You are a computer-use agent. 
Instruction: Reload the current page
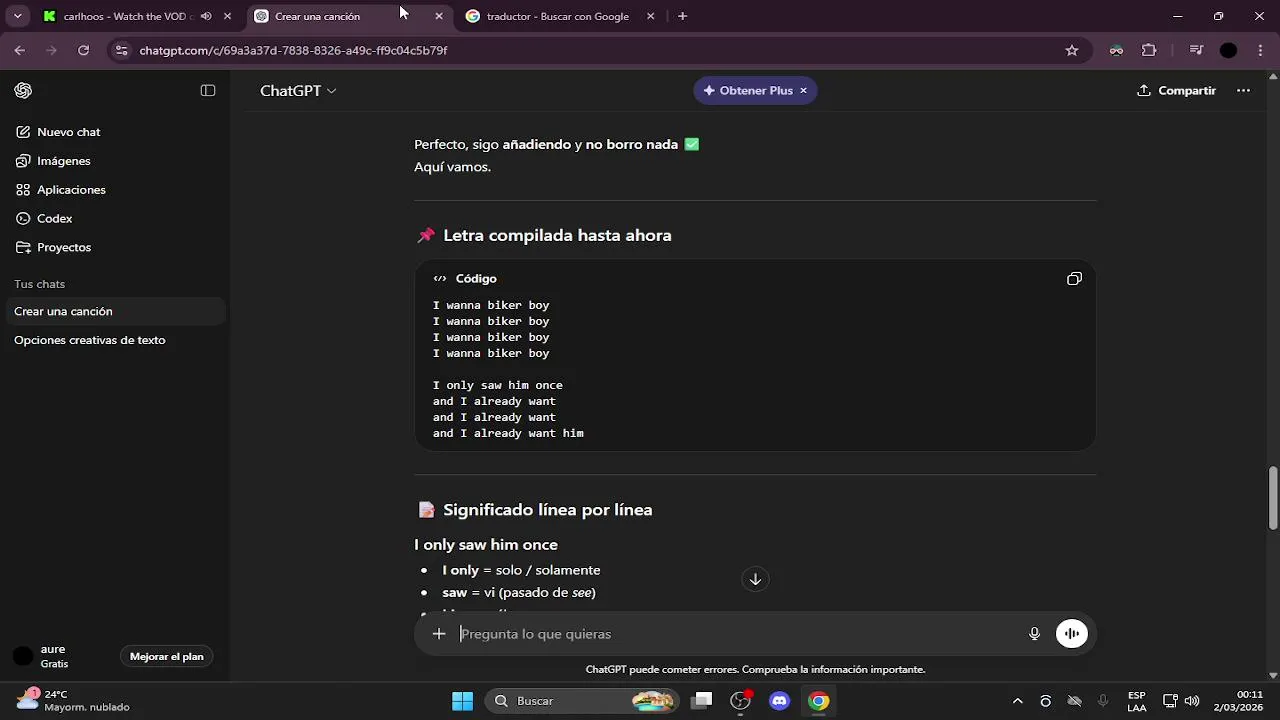[84, 50]
